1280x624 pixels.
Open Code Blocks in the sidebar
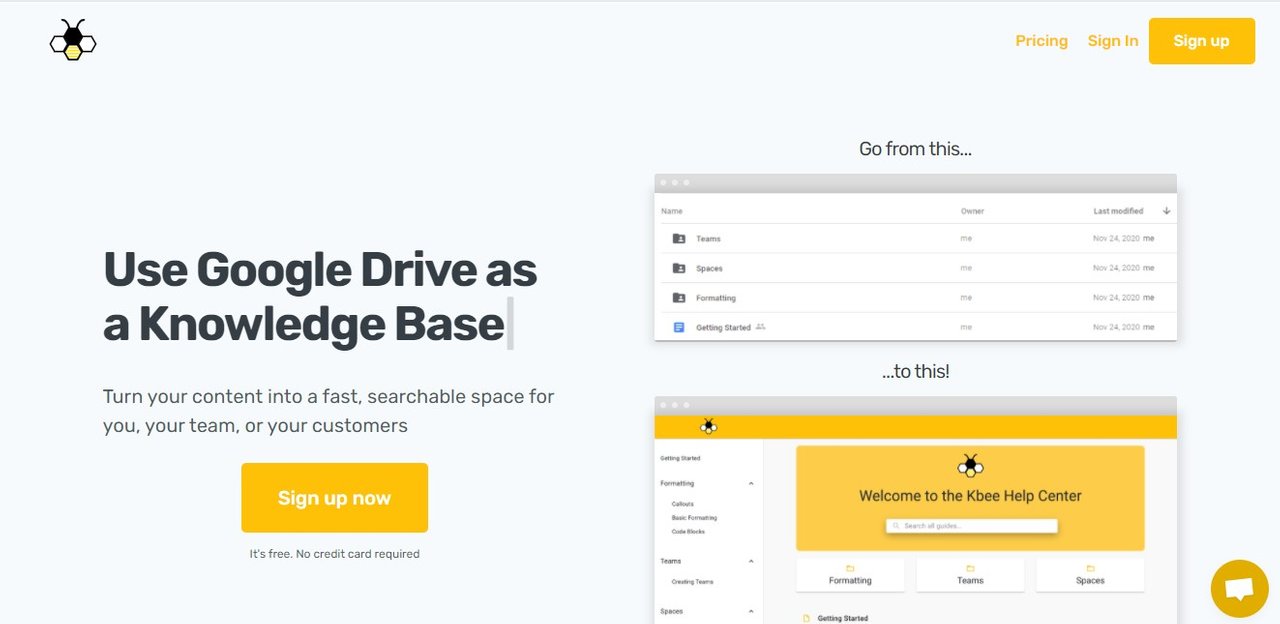(x=688, y=531)
